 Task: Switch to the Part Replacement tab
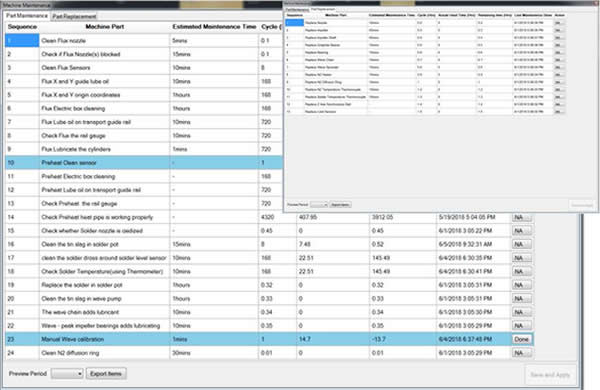[74, 16]
